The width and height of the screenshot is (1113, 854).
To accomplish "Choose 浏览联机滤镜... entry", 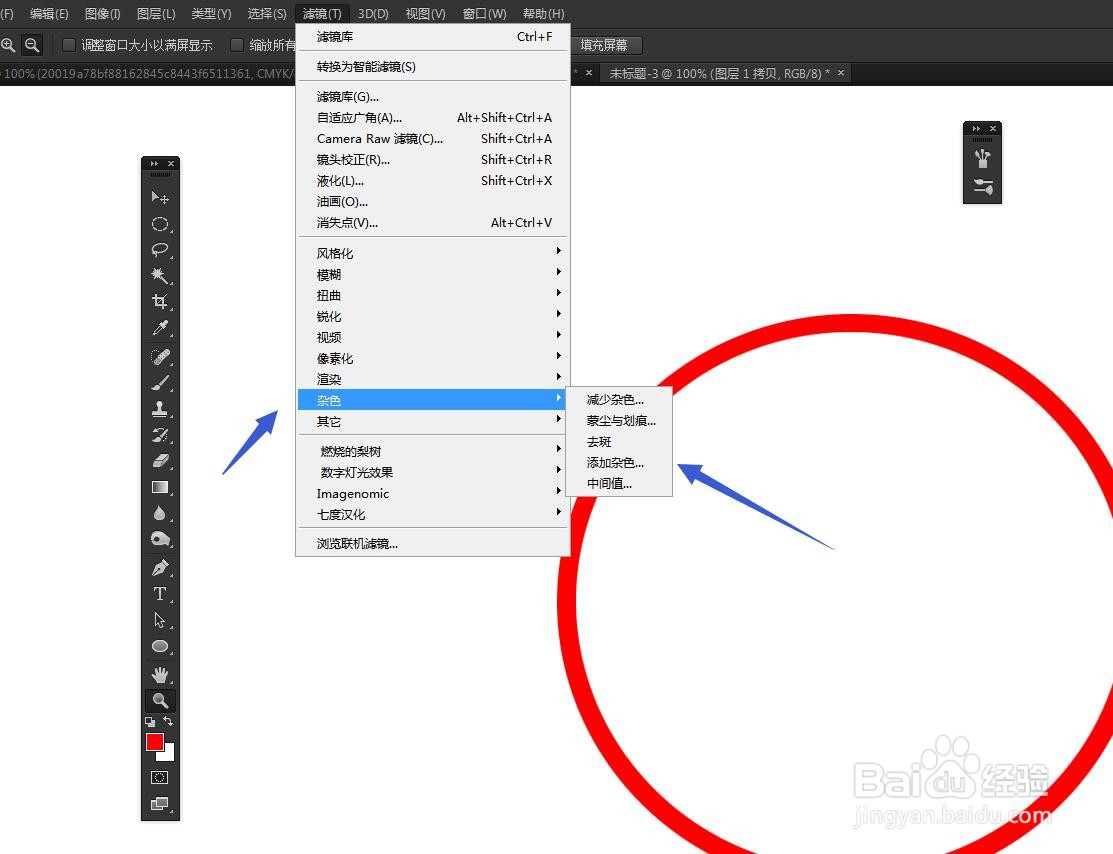I will coord(433,544).
